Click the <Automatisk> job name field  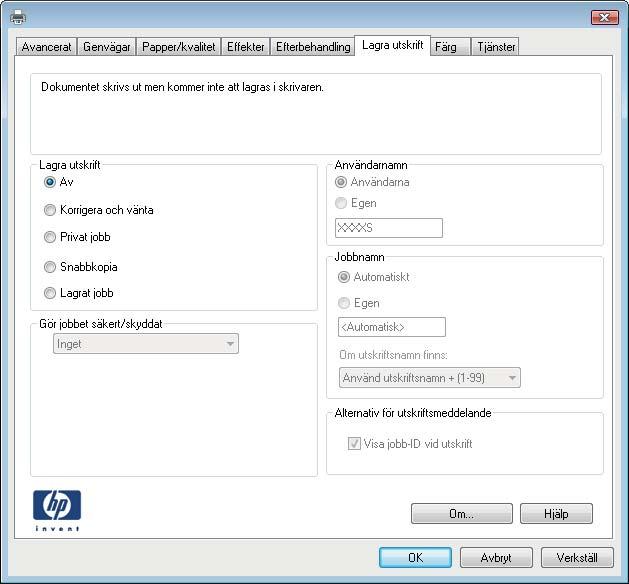pyautogui.click(x=392, y=327)
